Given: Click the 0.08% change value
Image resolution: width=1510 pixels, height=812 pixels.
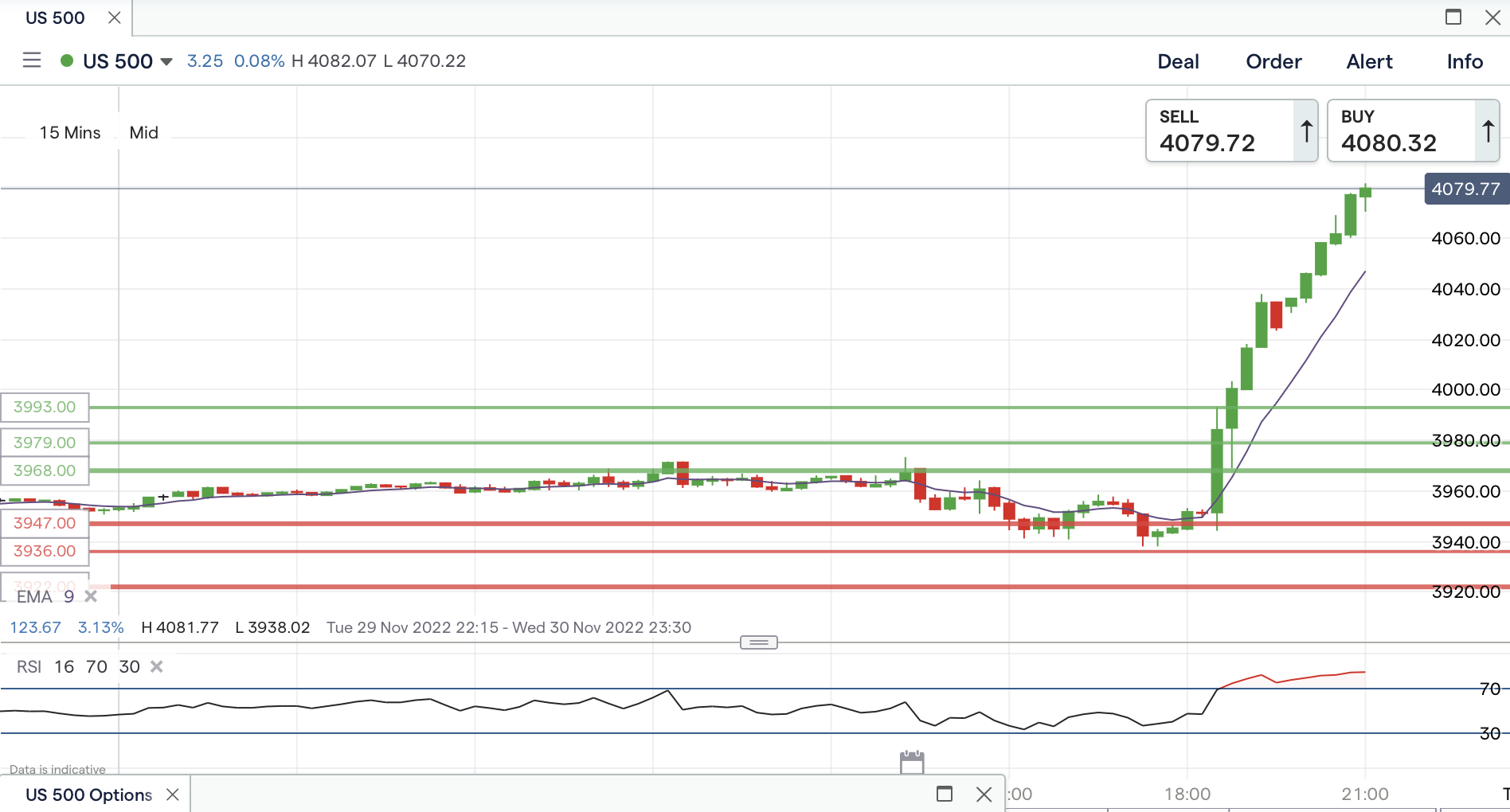Looking at the screenshot, I should click(259, 61).
